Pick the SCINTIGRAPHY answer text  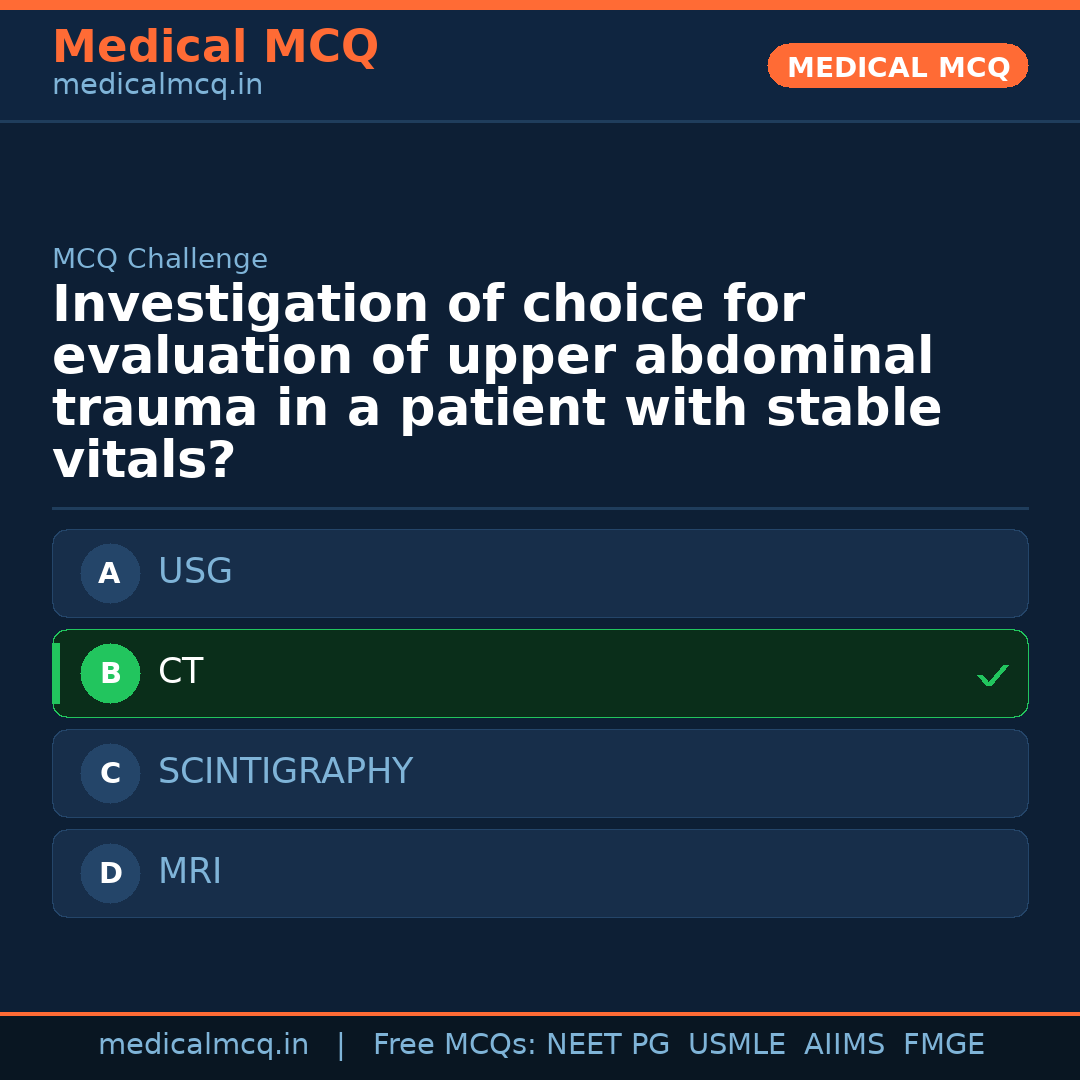click(x=285, y=772)
